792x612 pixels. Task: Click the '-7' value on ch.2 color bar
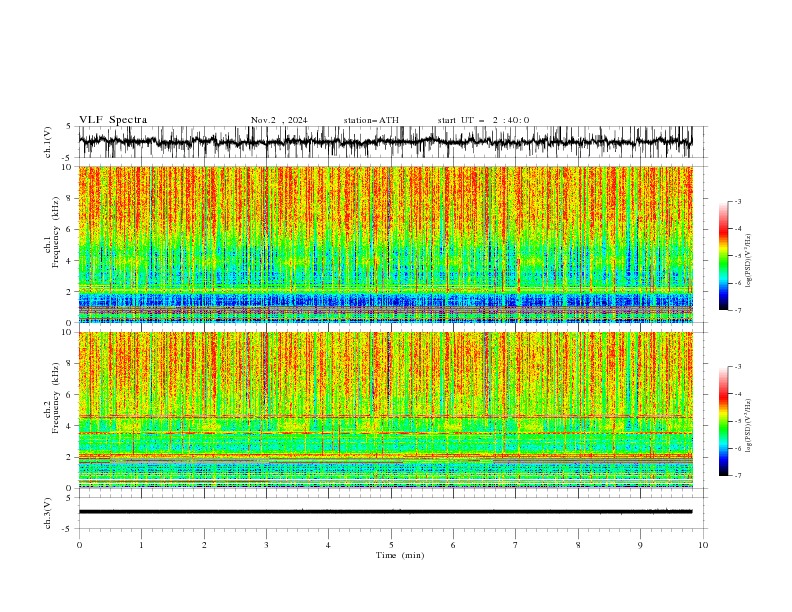click(737, 476)
